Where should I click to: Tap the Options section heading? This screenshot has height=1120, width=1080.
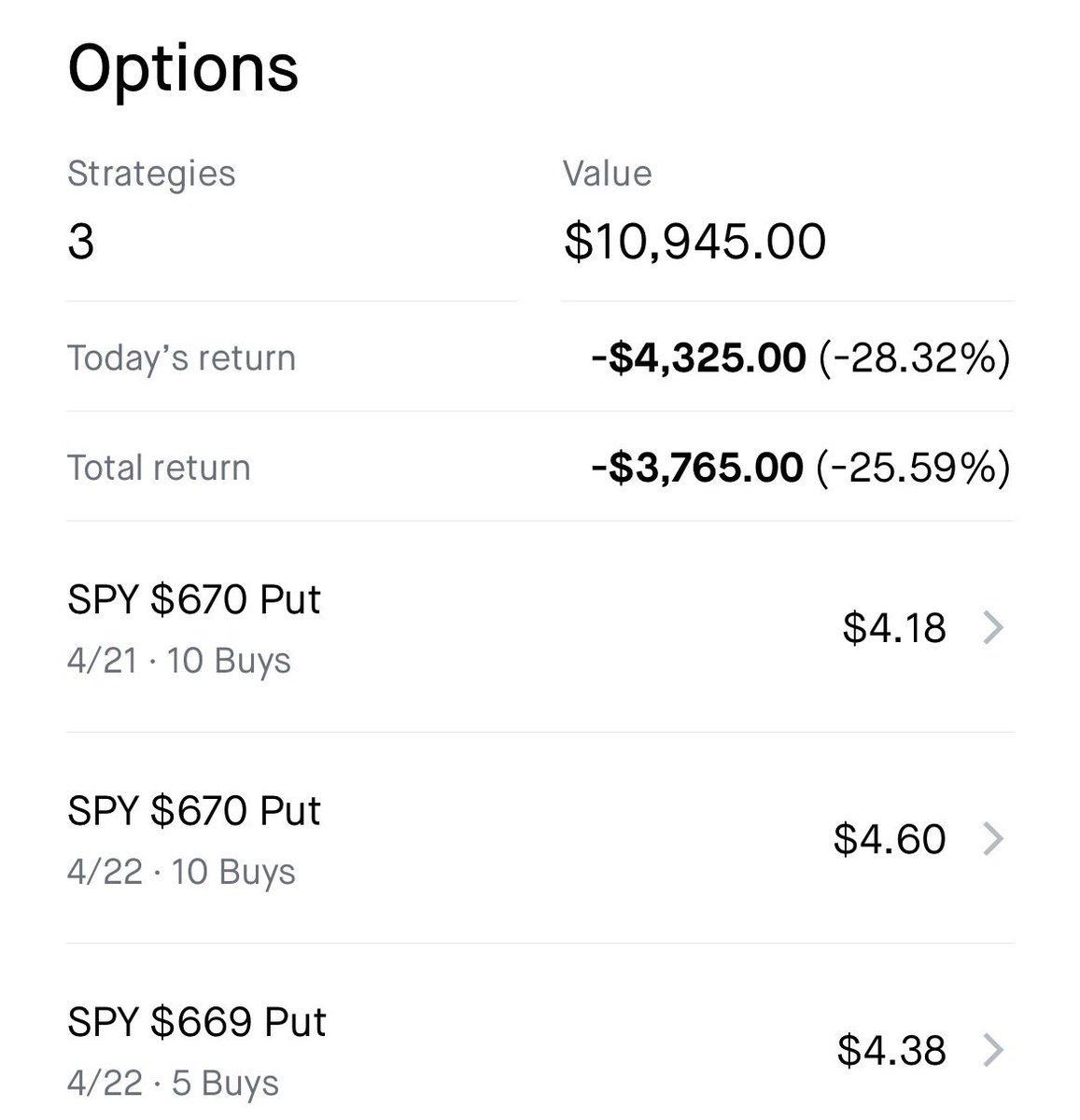point(183,69)
